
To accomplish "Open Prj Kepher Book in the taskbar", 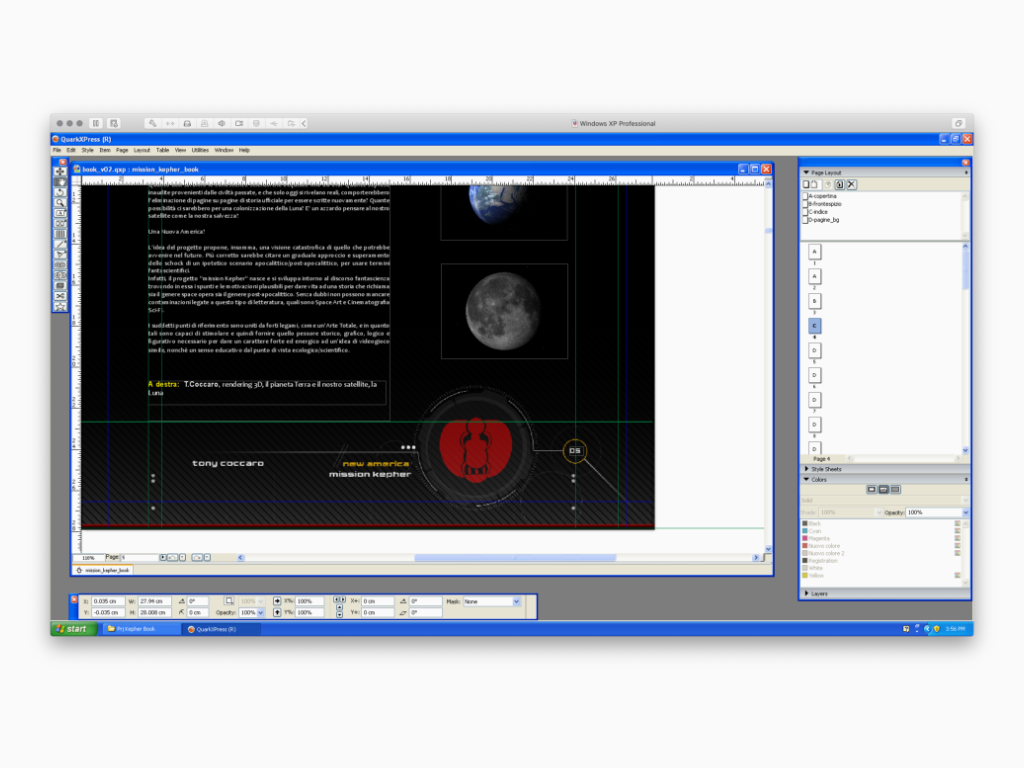I will [x=140, y=629].
